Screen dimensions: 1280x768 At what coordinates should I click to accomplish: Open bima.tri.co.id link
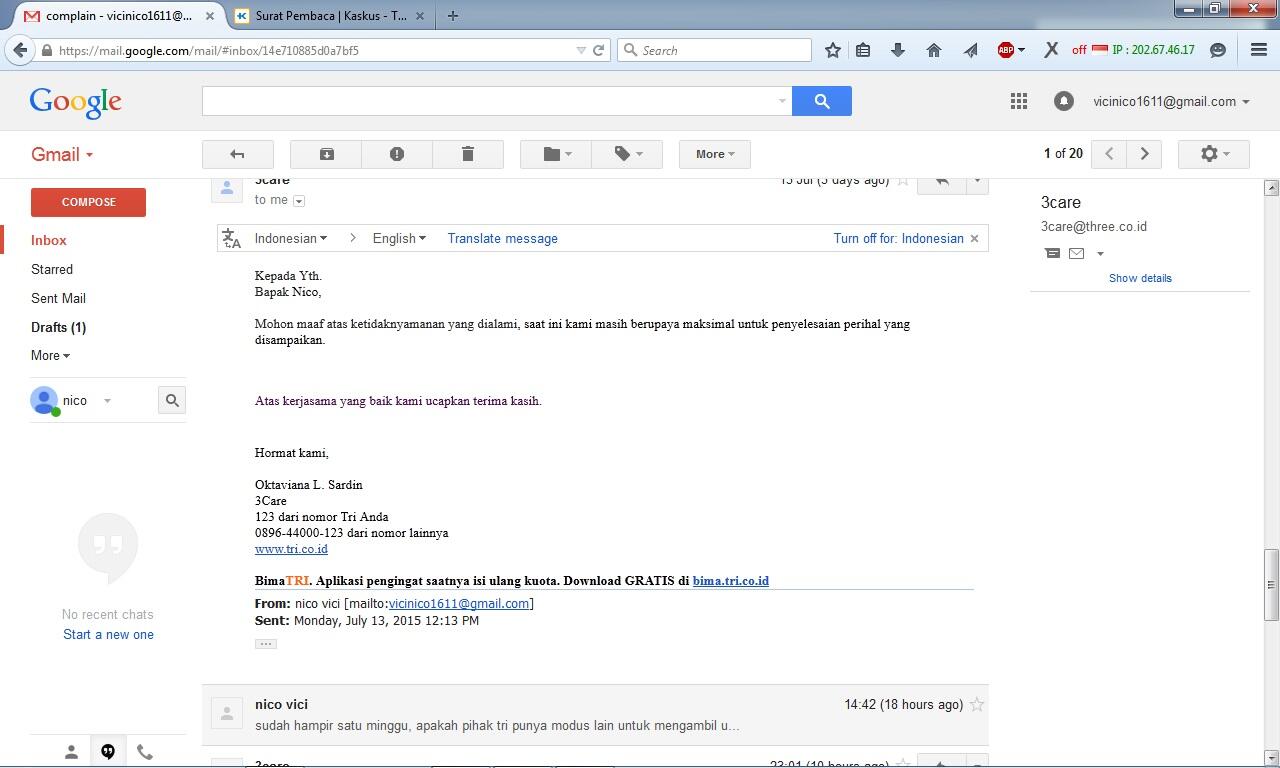point(731,580)
